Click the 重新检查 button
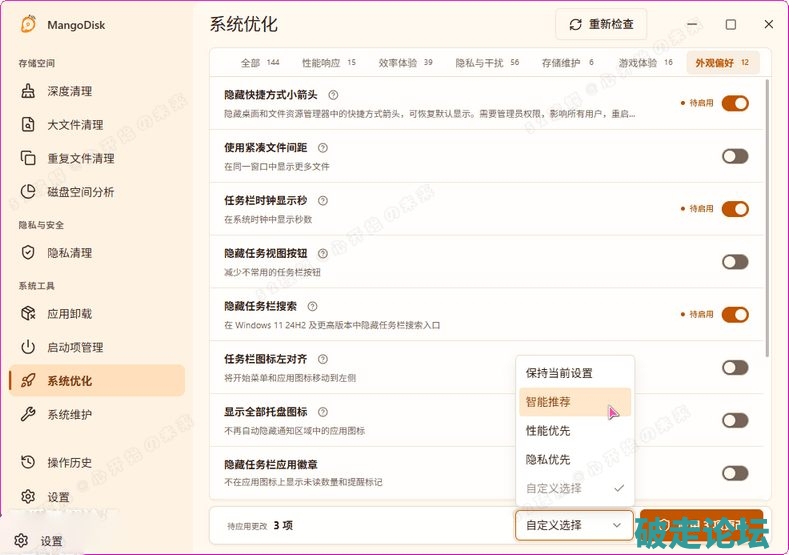Viewport: 789px width, 555px height. coord(601,24)
